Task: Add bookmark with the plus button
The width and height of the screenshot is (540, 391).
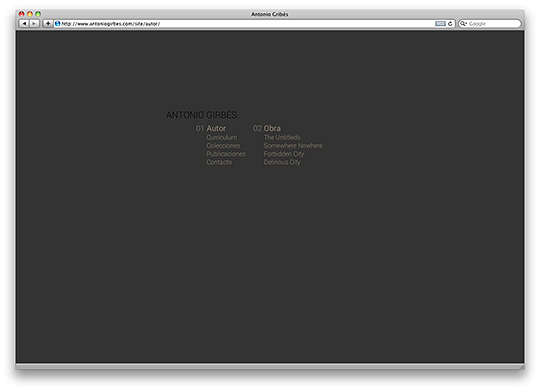Action: pos(48,23)
